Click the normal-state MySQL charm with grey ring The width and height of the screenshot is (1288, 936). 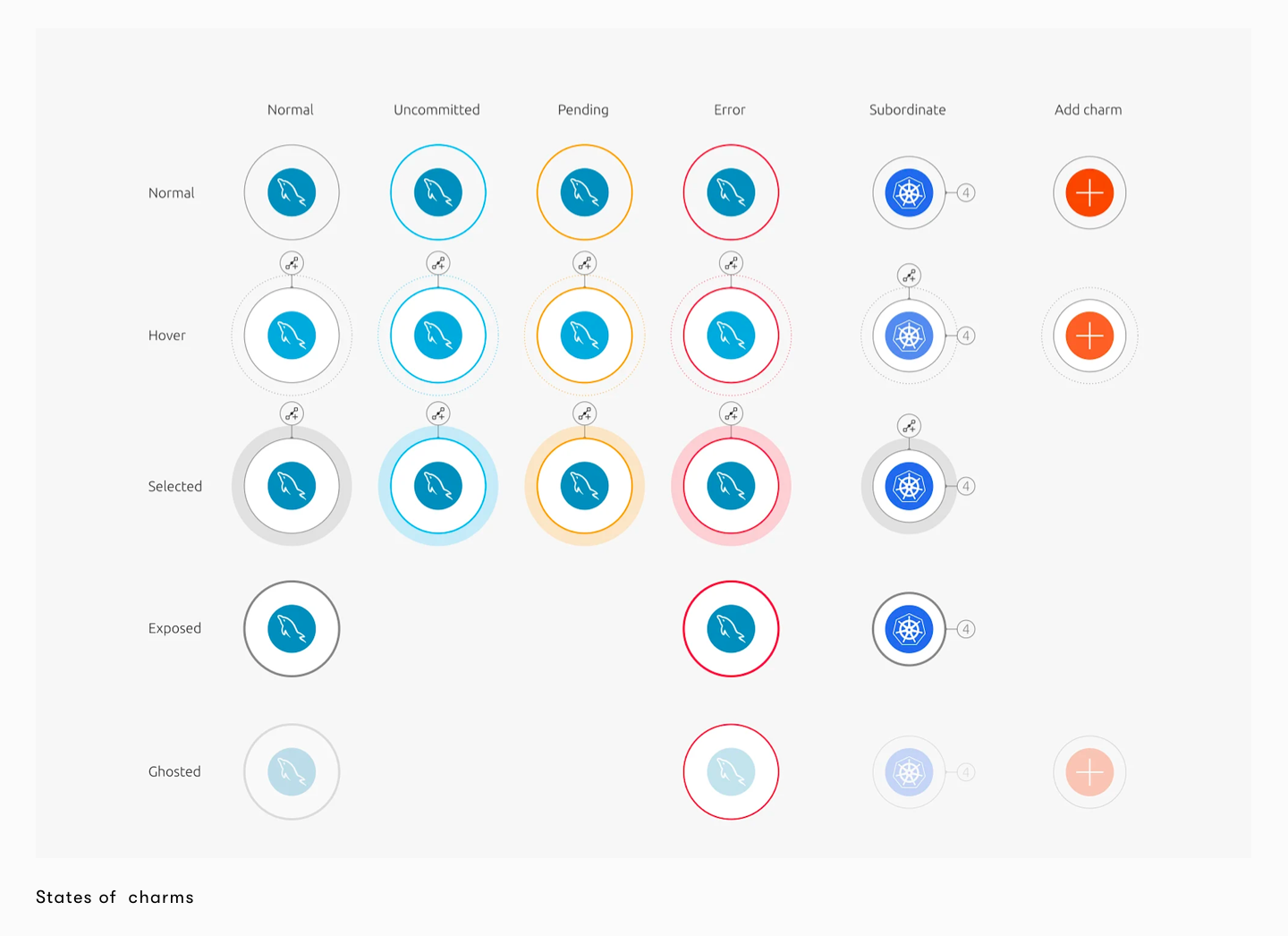pos(292,192)
